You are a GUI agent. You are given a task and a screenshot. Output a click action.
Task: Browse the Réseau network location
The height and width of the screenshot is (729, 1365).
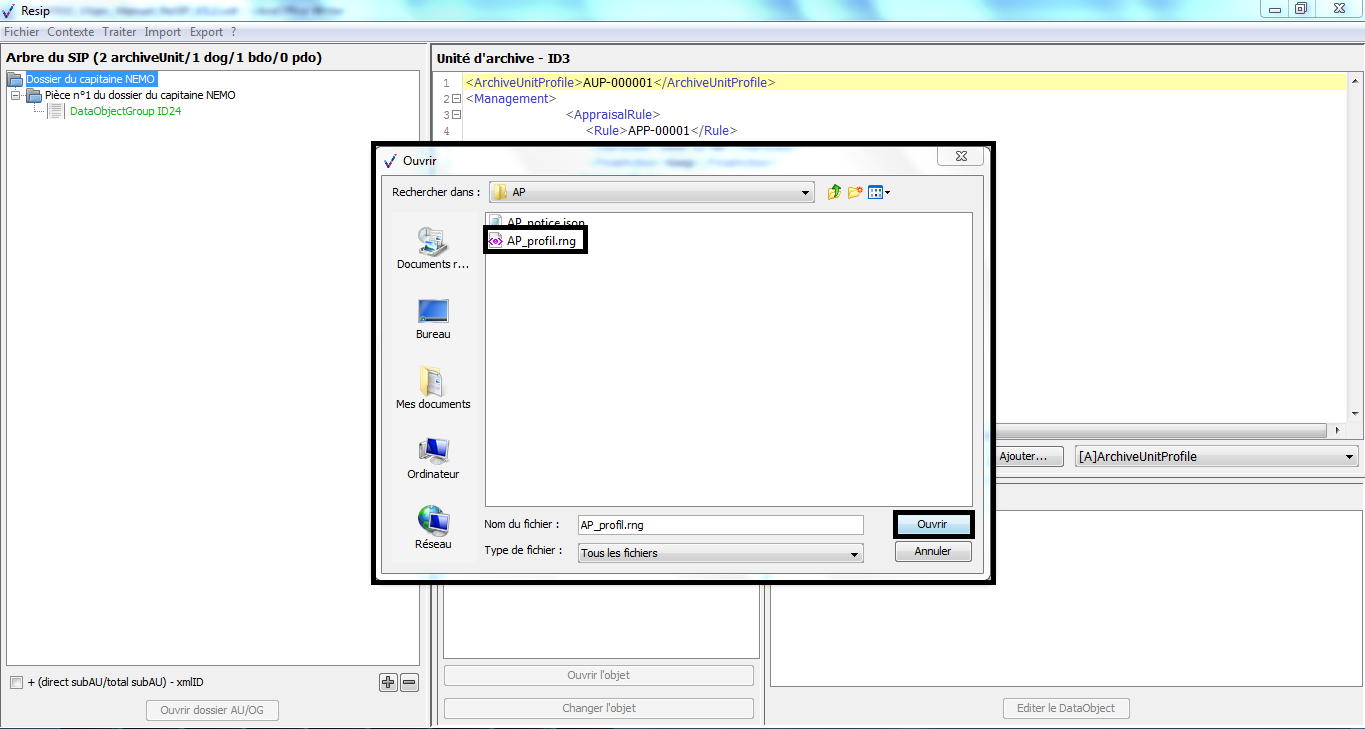pos(433,528)
